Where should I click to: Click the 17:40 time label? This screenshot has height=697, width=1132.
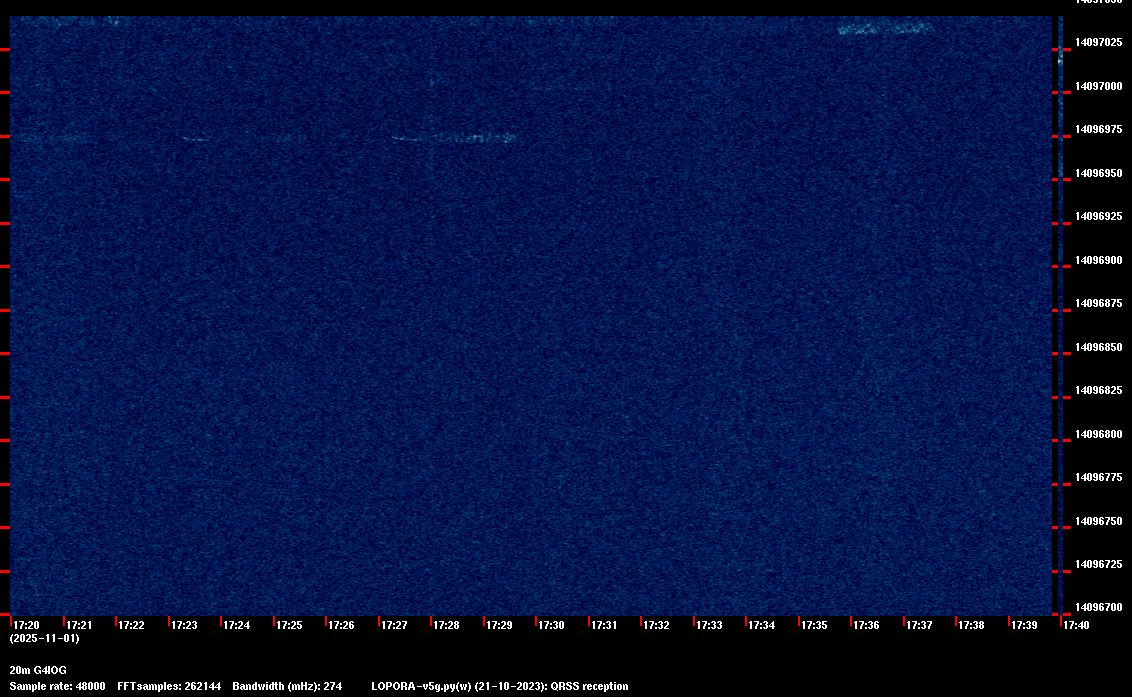[1076, 625]
